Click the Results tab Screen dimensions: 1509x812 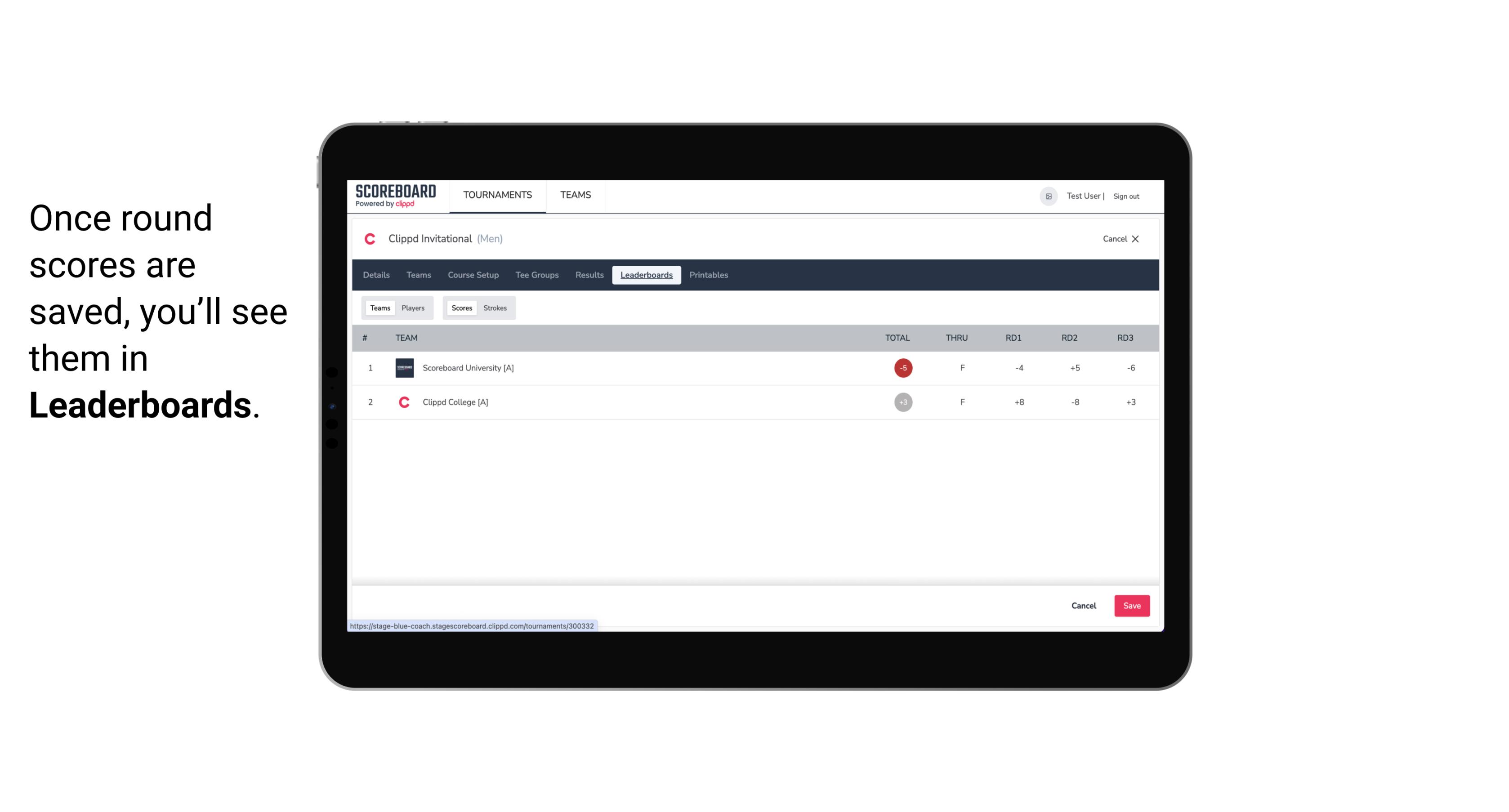(x=588, y=275)
